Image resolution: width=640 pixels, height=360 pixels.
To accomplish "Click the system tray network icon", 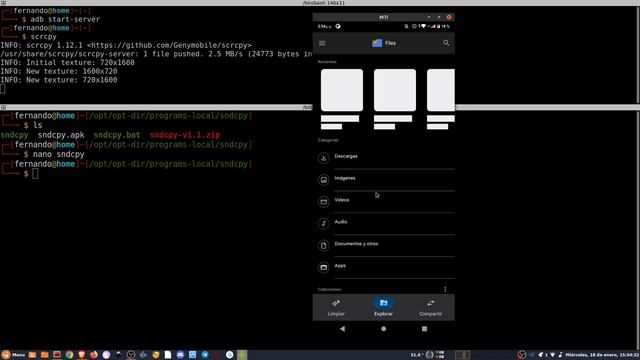I will click(x=553, y=355).
